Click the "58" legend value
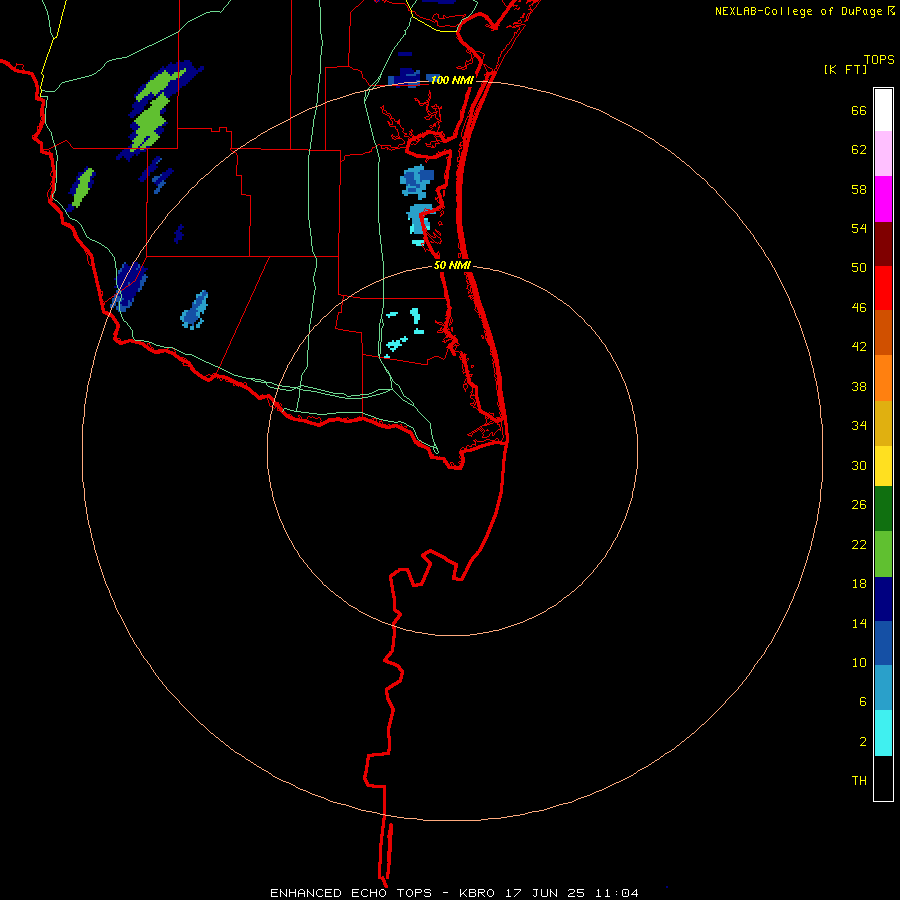The image size is (900, 900). pos(859,189)
